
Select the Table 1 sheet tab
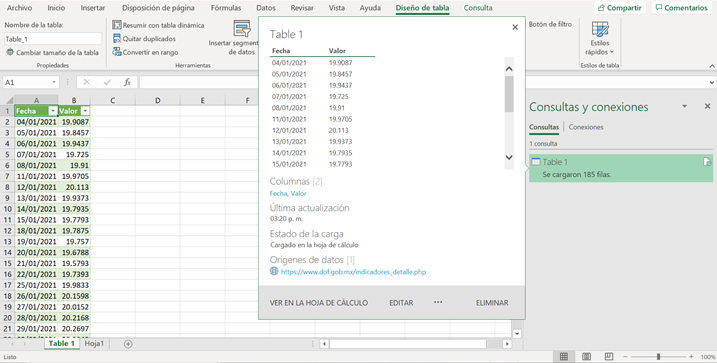61,344
